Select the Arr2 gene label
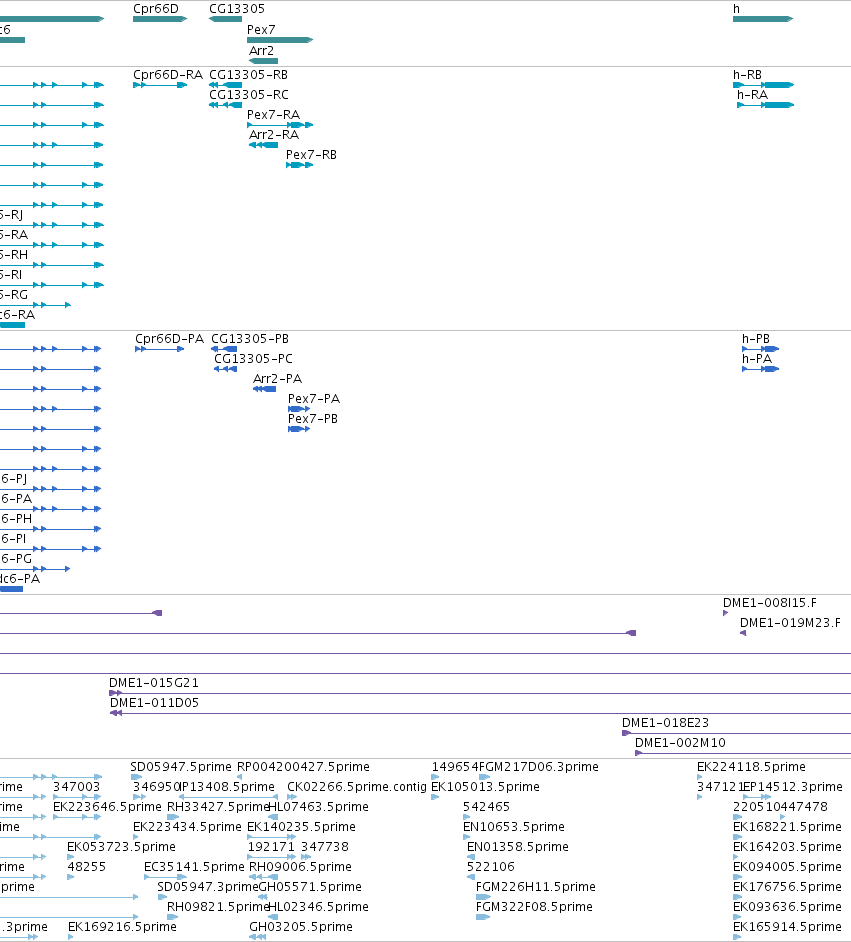Screen dimensions: 851x942 [x=261, y=50]
